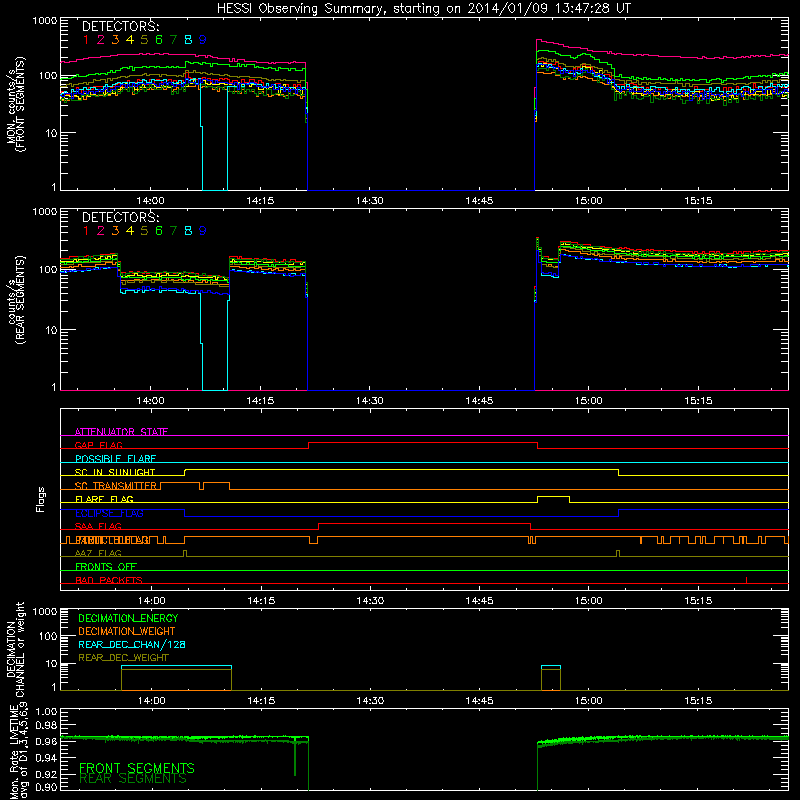Screen dimensions: 800x800
Task: Click '14:00' tick under flags panel
Action: pos(152,601)
